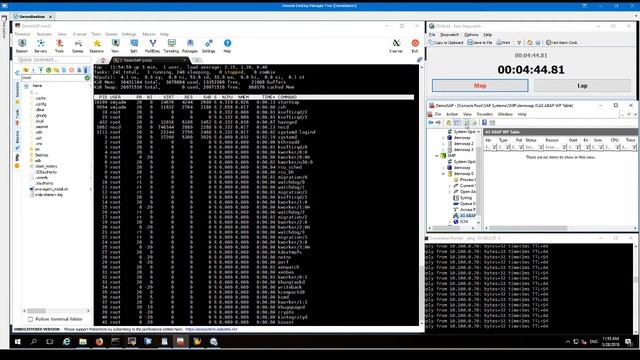The width and height of the screenshot is (640, 360).
Task: Click the file browser horizontal scrollbar
Action: [x=56, y=311]
